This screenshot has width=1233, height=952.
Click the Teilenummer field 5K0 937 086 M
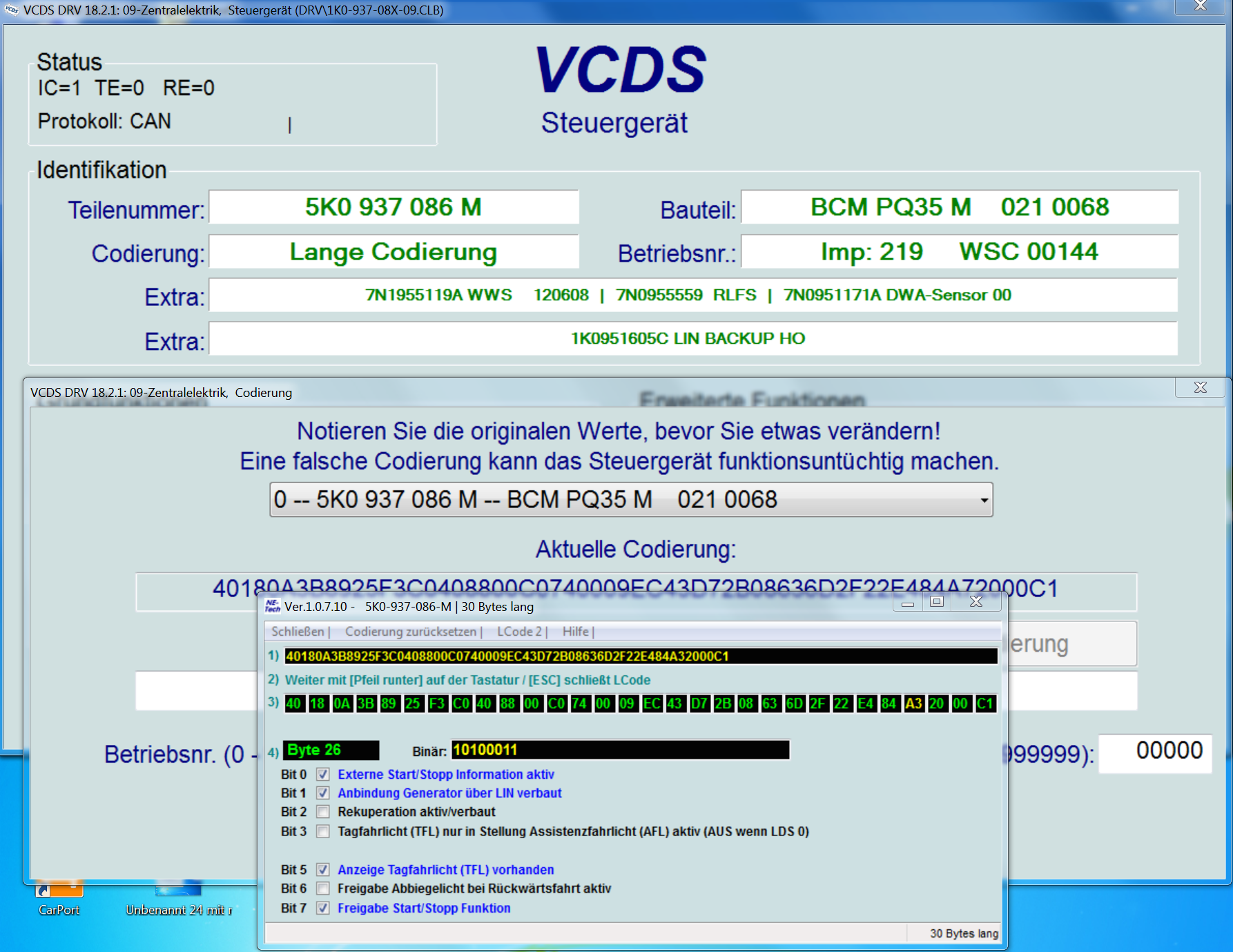394,207
